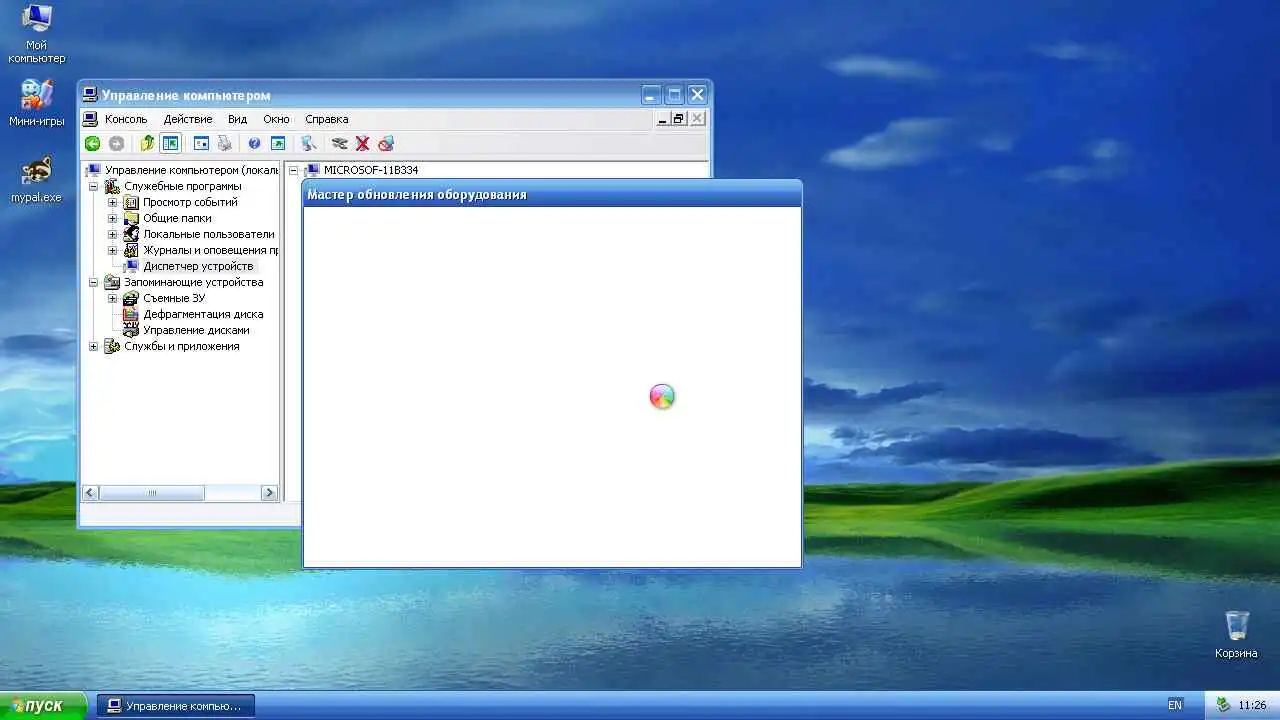Expand the Съемные ЗУ node
Viewport: 1280px width, 720px height.
[x=112, y=298]
